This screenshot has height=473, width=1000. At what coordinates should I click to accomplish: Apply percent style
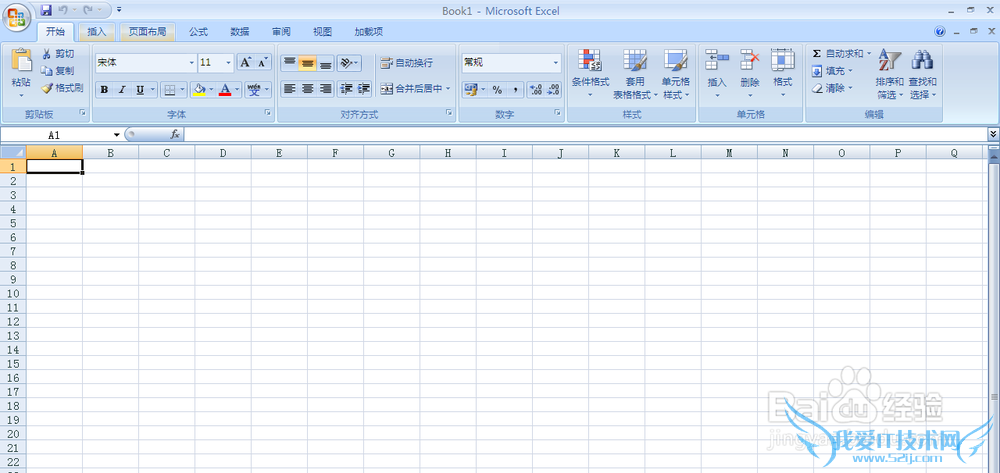pos(497,90)
